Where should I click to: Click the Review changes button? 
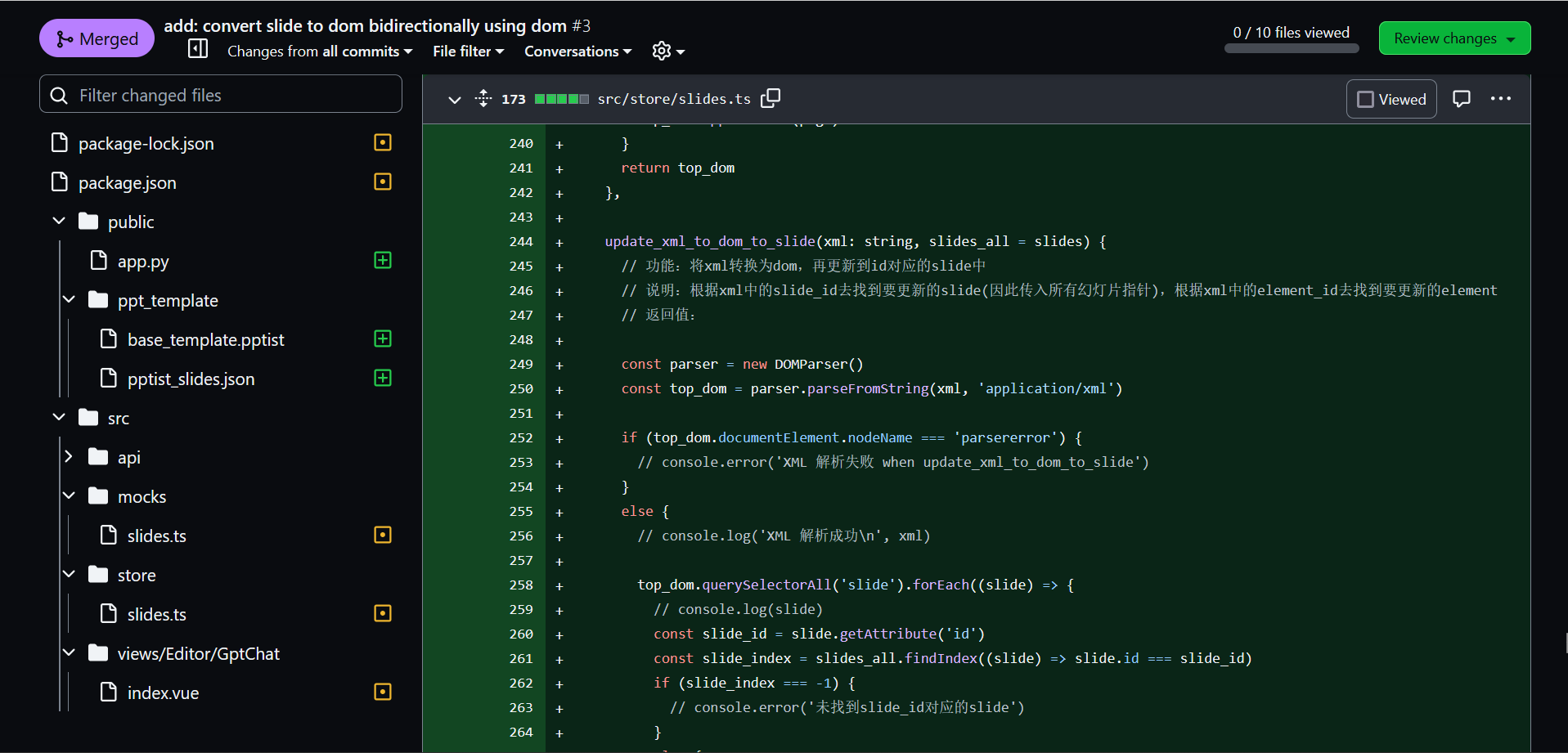[1453, 38]
